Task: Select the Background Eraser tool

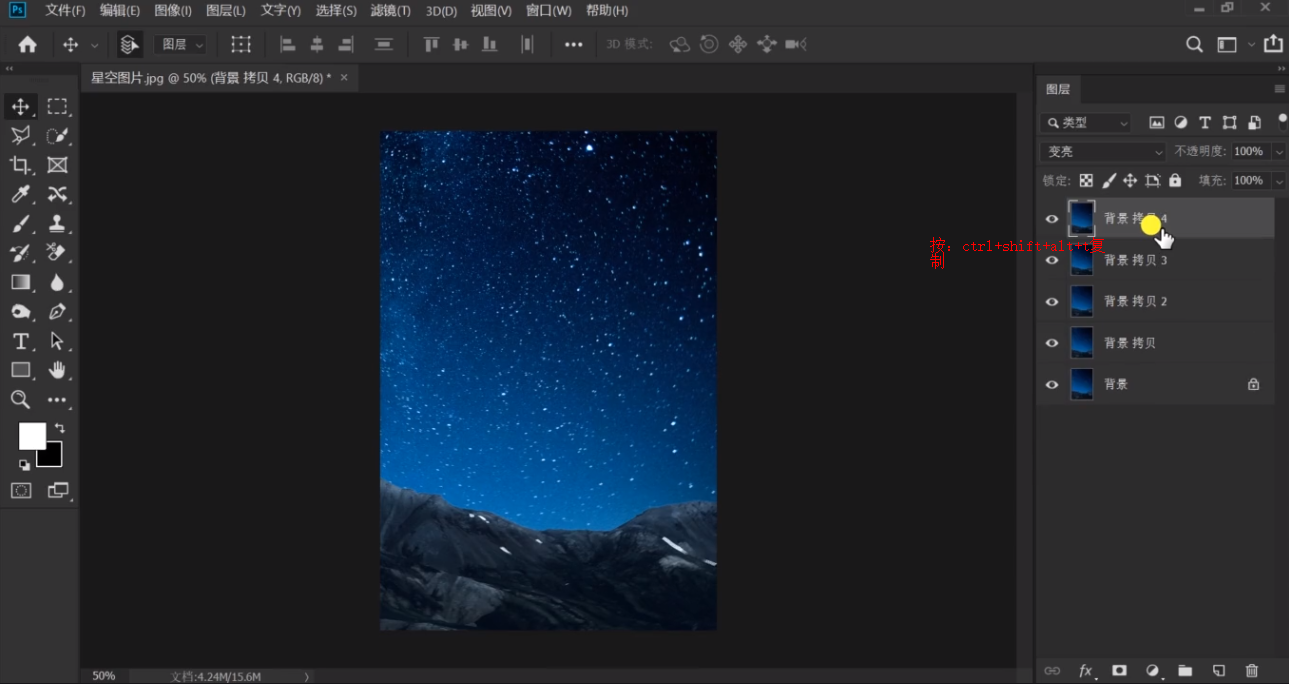Action: point(57,253)
